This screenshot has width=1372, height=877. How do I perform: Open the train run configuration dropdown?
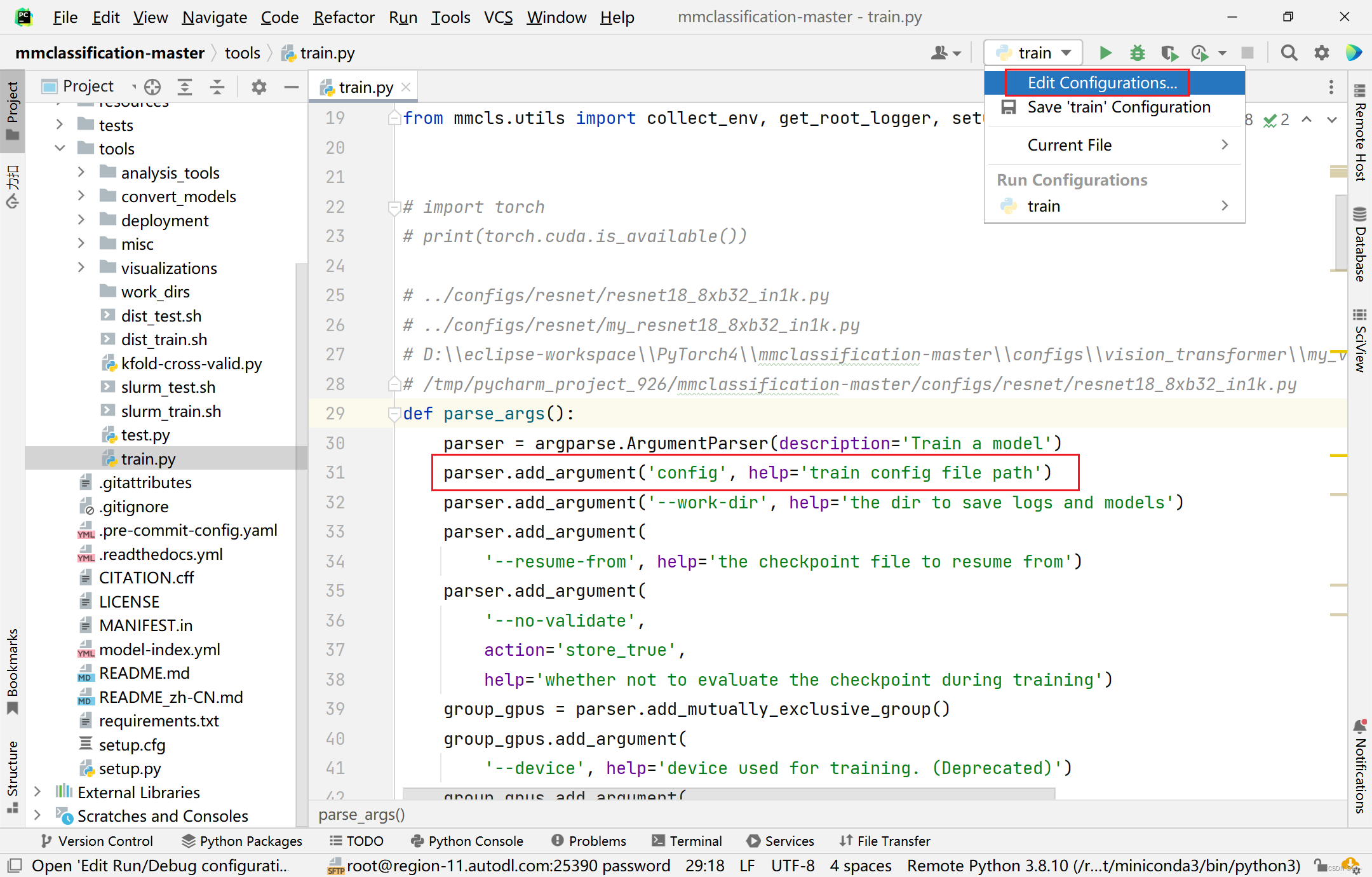[1033, 53]
